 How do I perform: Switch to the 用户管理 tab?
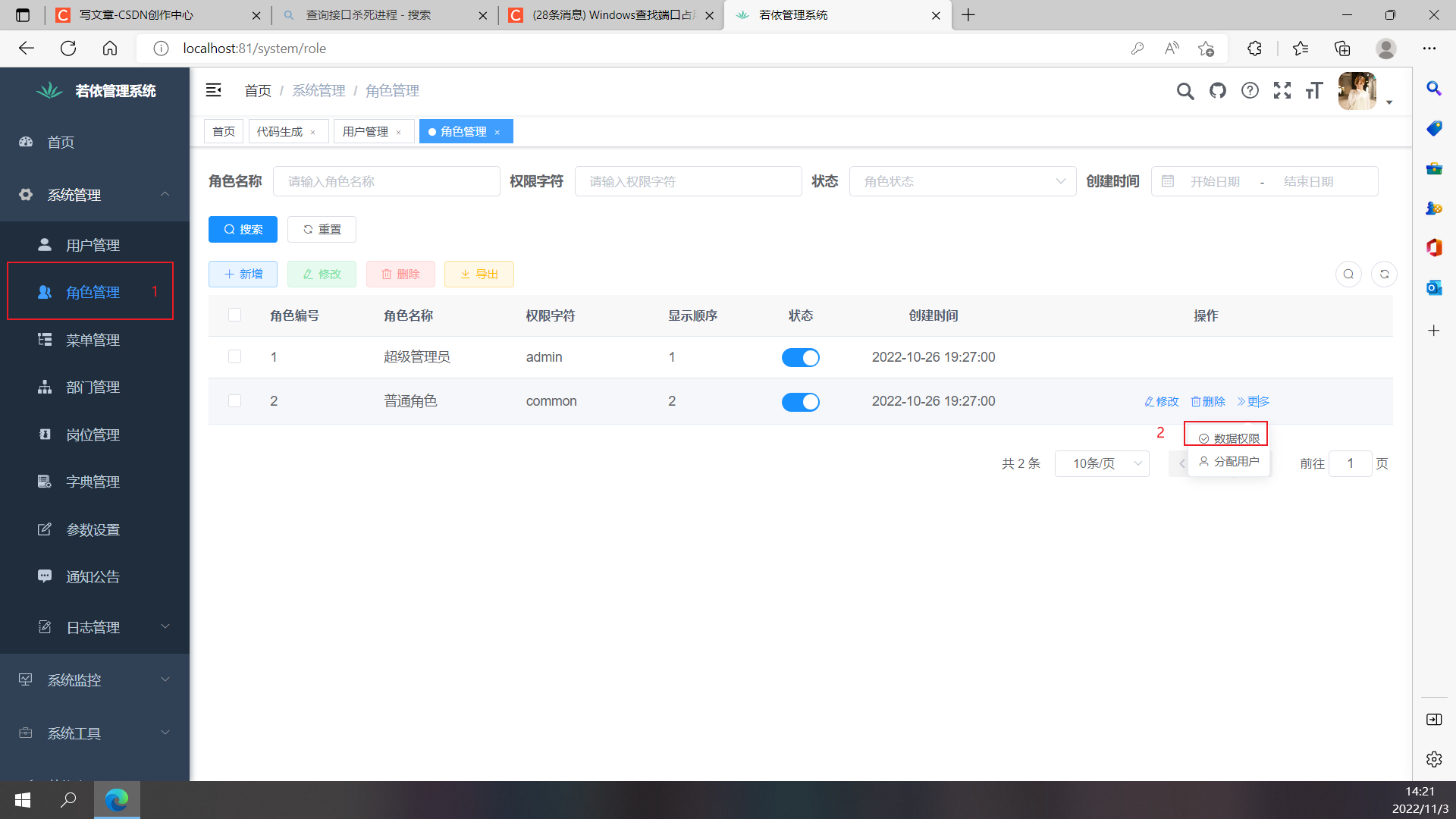pos(367,130)
